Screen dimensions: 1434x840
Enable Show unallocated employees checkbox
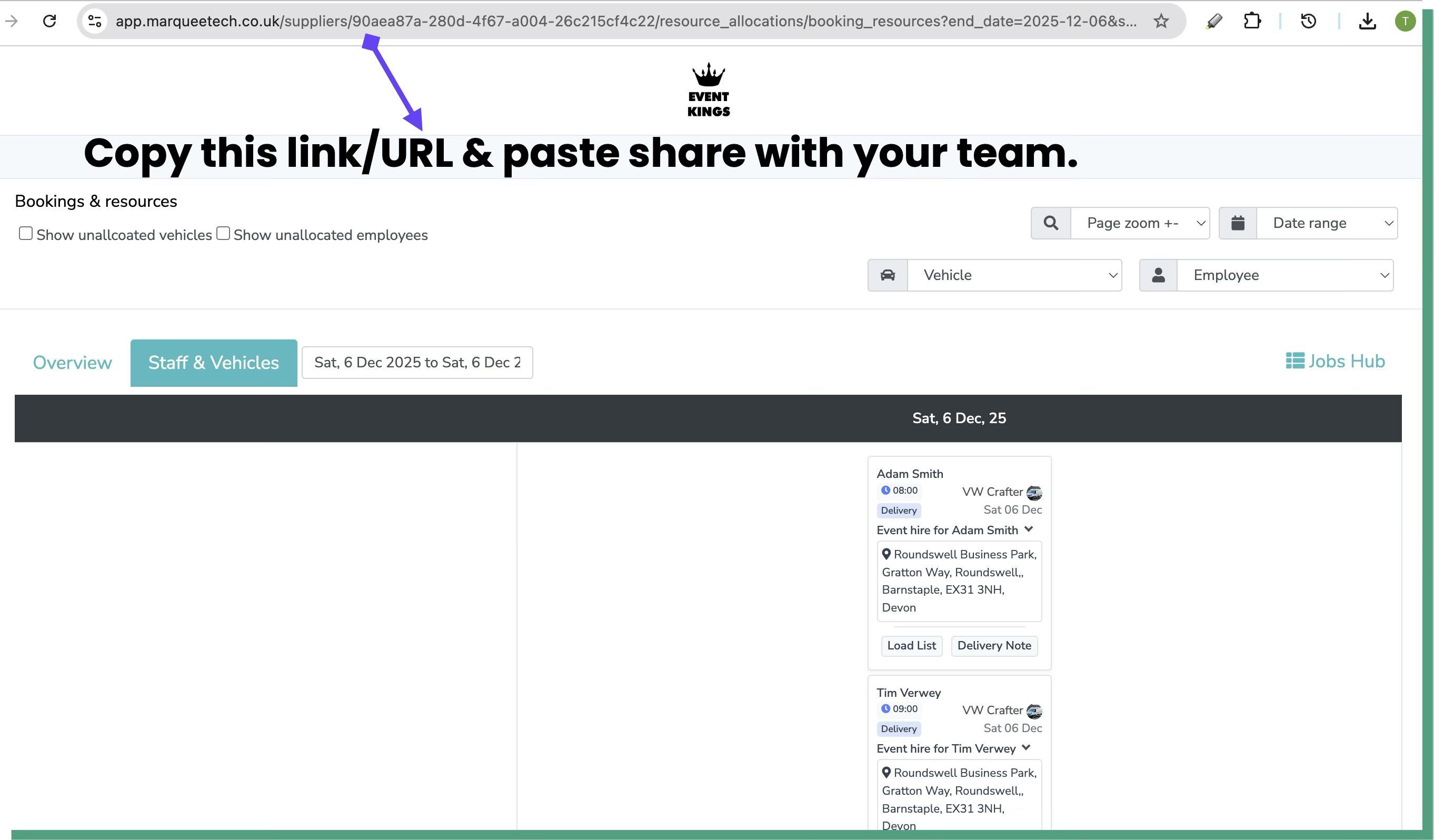click(x=223, y=233)
